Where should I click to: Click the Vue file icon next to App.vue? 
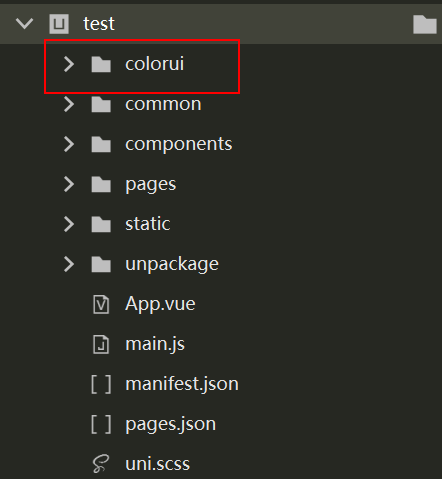[x=101, y=304]
